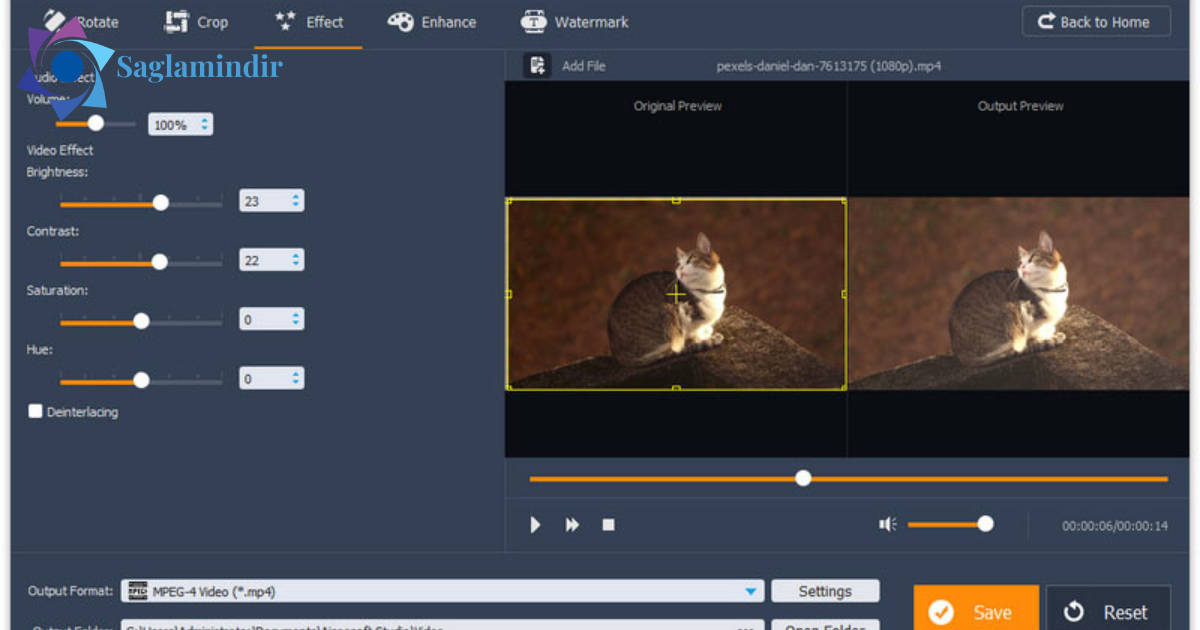1200x630 pixels.
Task: Click the Add File label
Action: tap(583, 66)
